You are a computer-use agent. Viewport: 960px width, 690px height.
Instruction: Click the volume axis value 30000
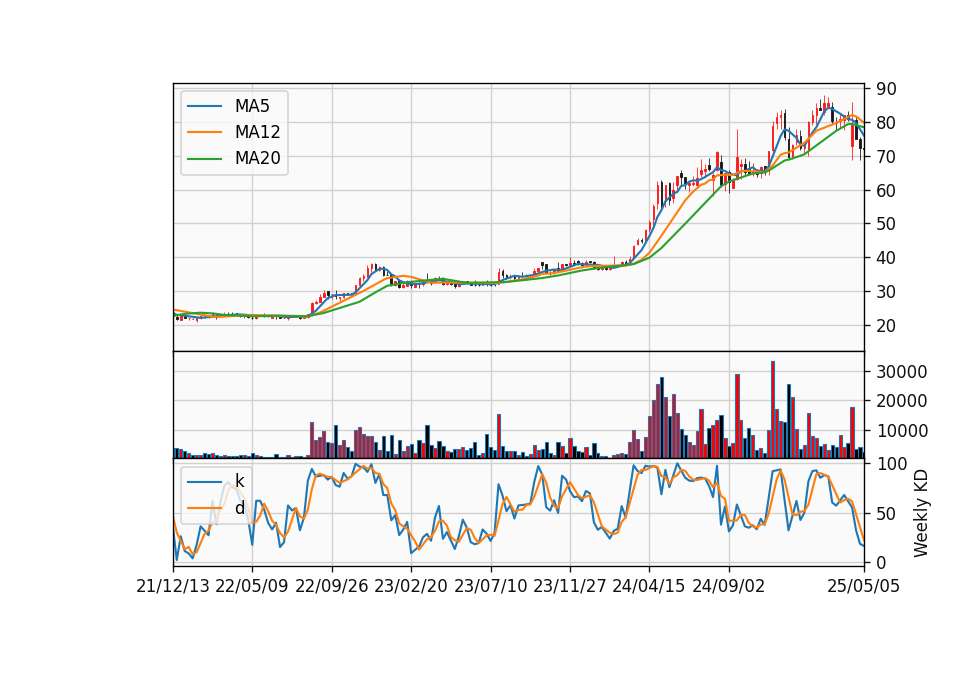902,372
